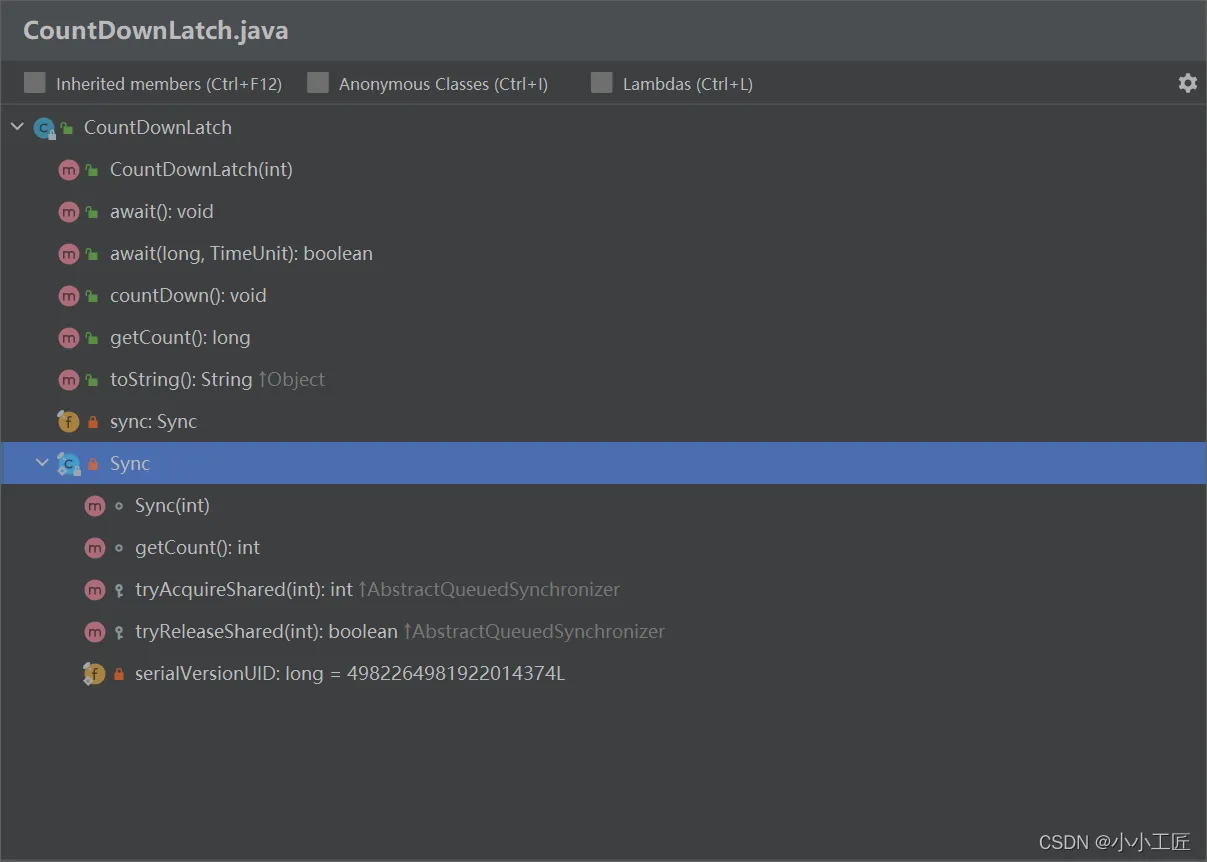Enable the Inherited members checkbox
This screenshot has width=1207, height=862.
(x=35, y=83)
